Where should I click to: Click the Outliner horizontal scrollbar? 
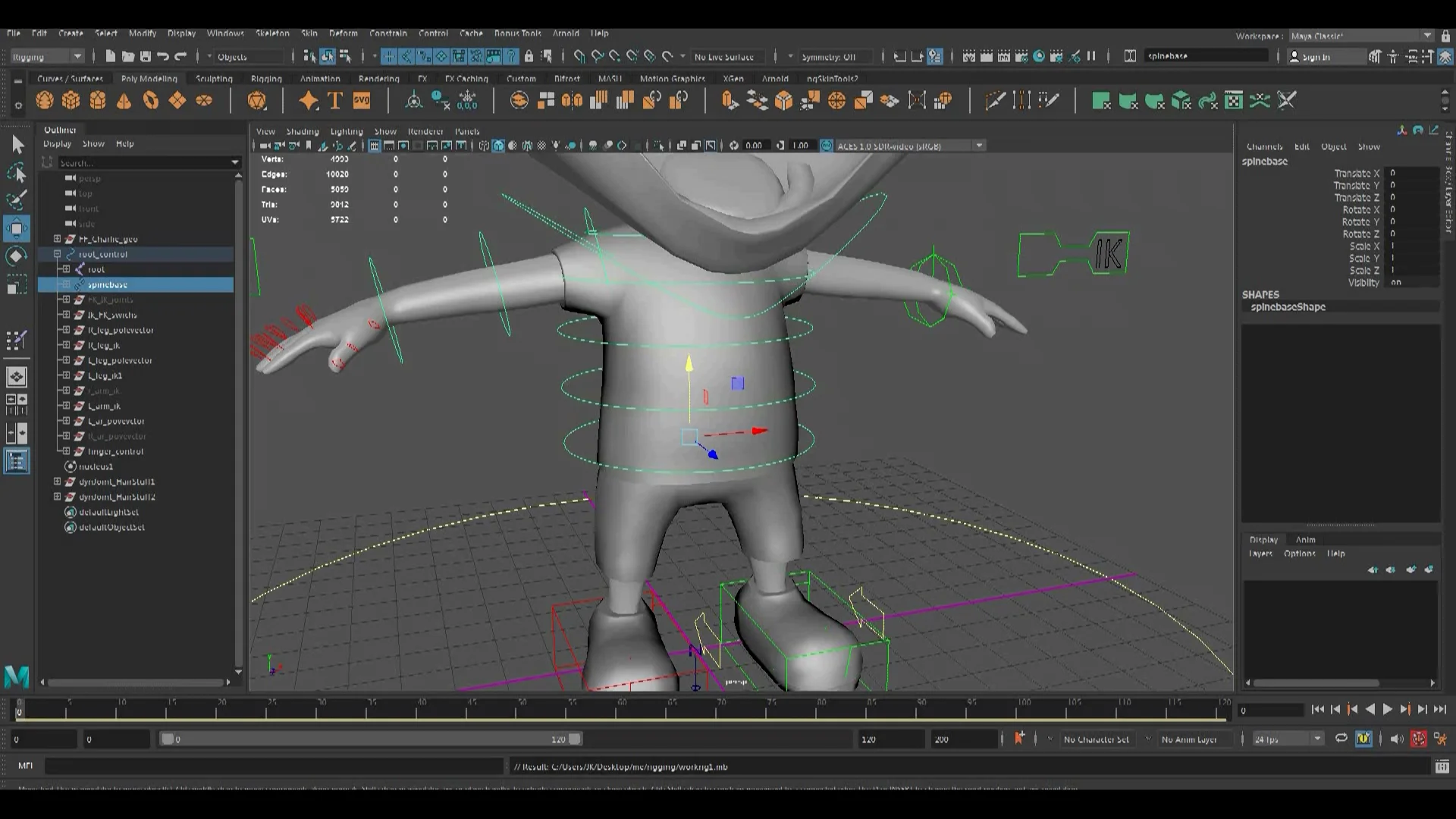click(x=135, y=682)
